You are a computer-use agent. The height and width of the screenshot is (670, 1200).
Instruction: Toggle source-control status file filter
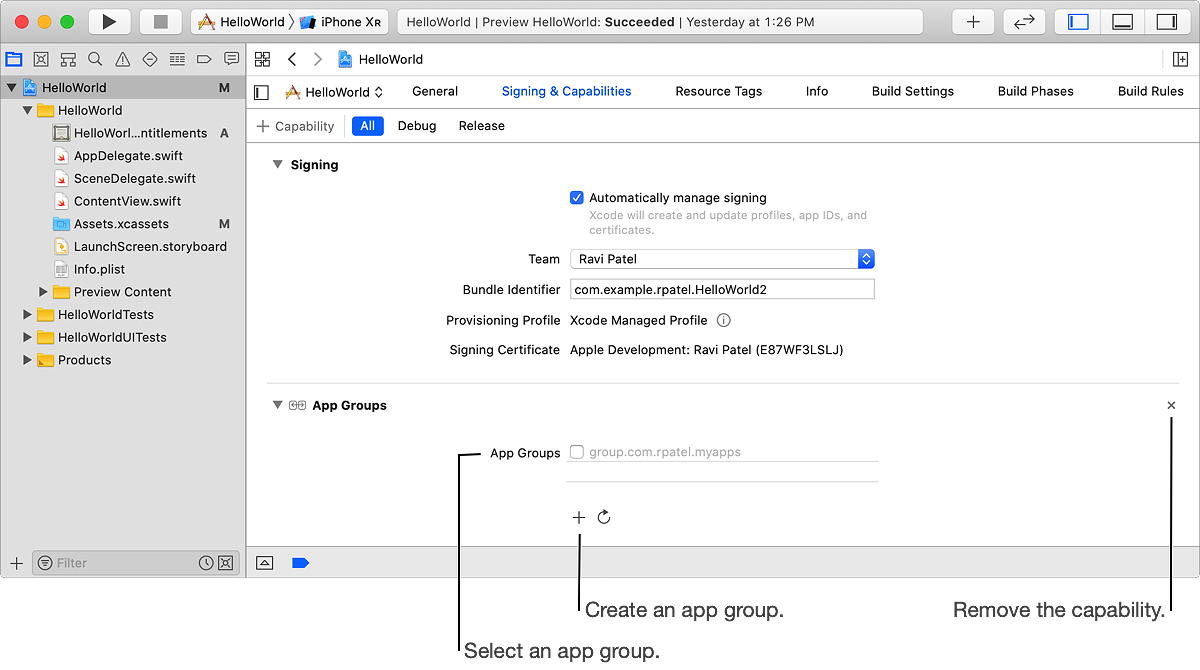[x=225, y=563]
